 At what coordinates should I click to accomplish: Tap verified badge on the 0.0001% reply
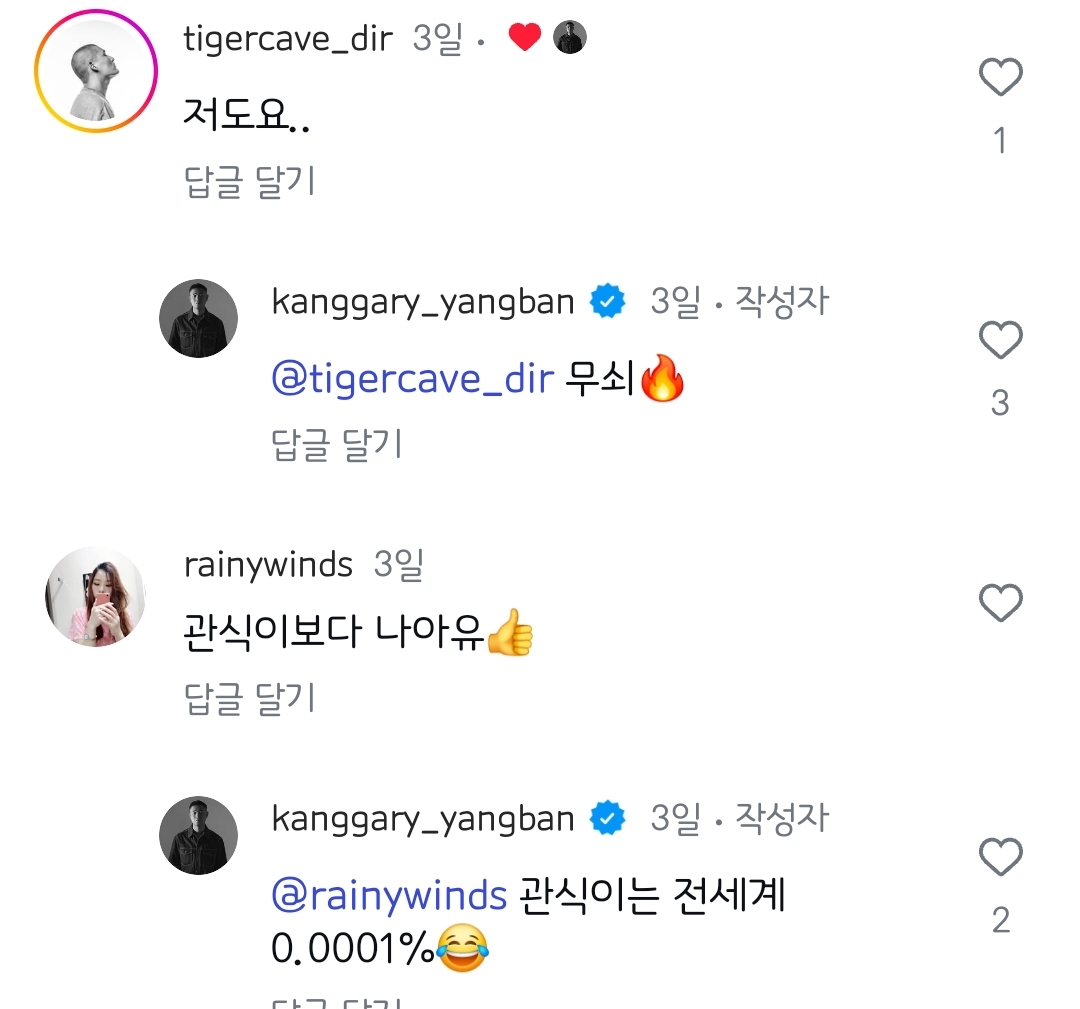608,818
